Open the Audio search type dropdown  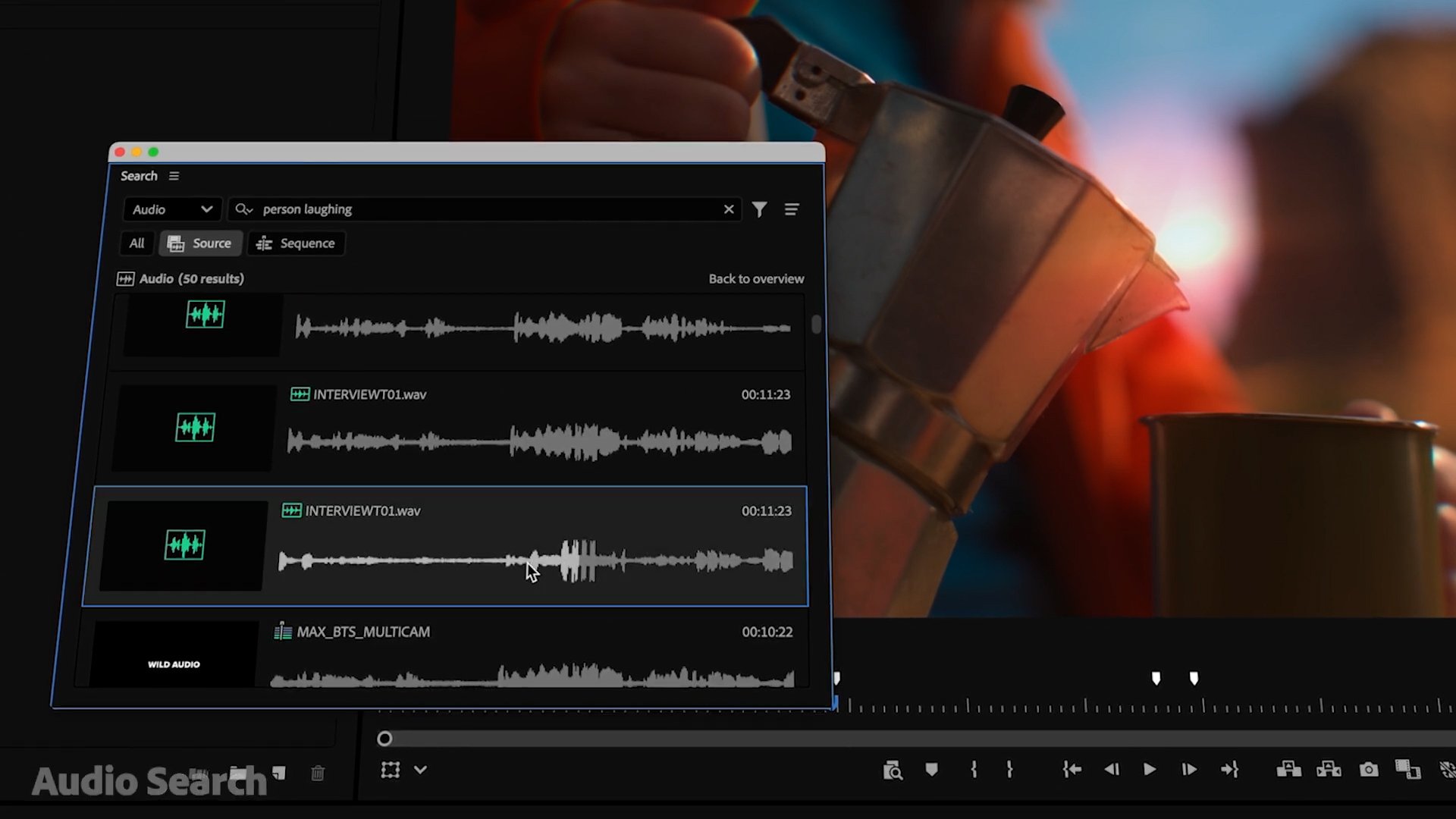click(171, 209)
